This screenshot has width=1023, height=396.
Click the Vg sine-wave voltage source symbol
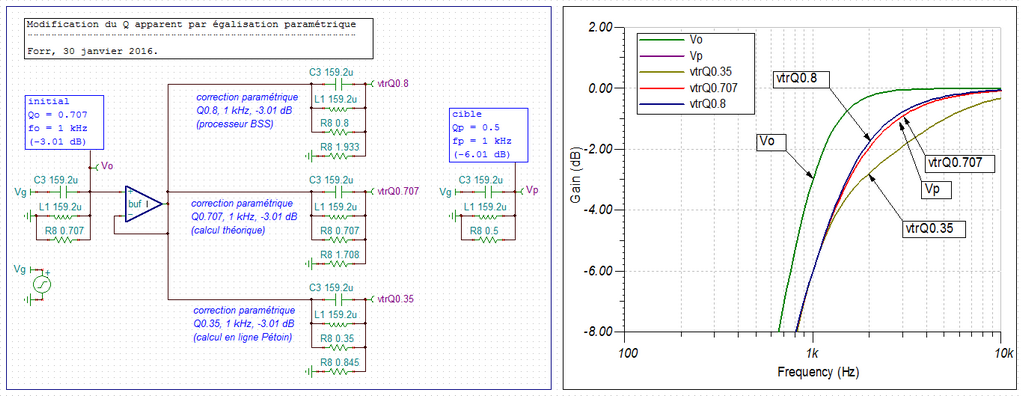pyautogui.click(x=42, y=285)
